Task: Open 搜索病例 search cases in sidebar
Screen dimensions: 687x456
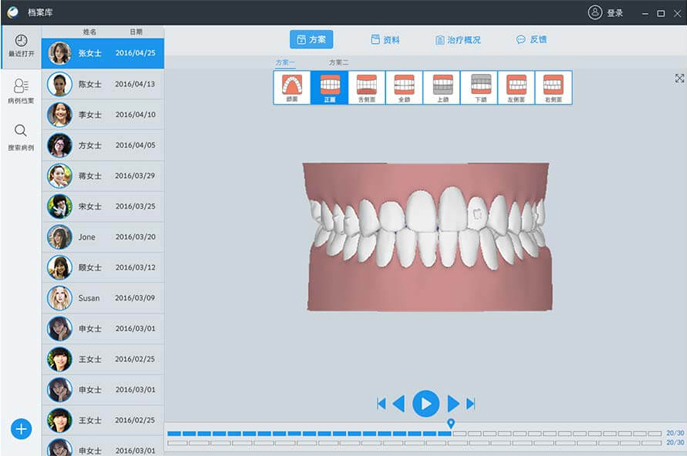Action: click(x=21, y=137)
